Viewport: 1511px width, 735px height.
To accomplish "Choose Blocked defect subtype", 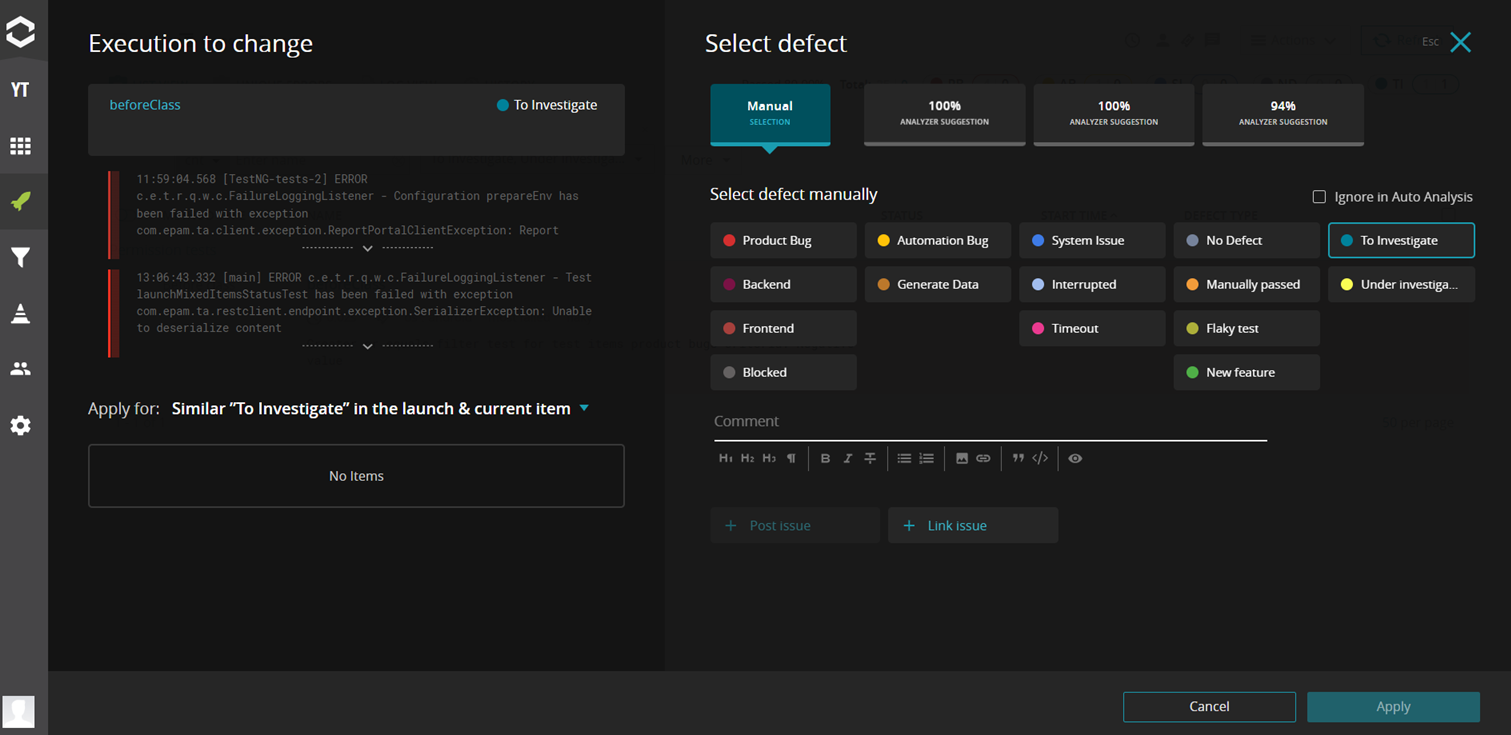I will tap(783, 372).
